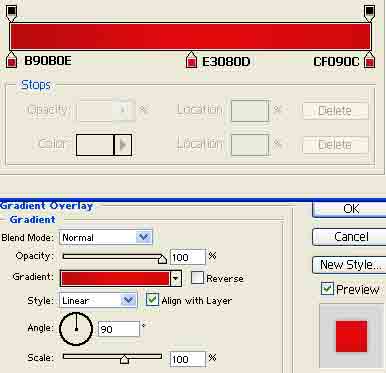This screenshot has width=386, height=373.
Task: Select the left opacity stop above gradient bar
Action: point(12,12)
